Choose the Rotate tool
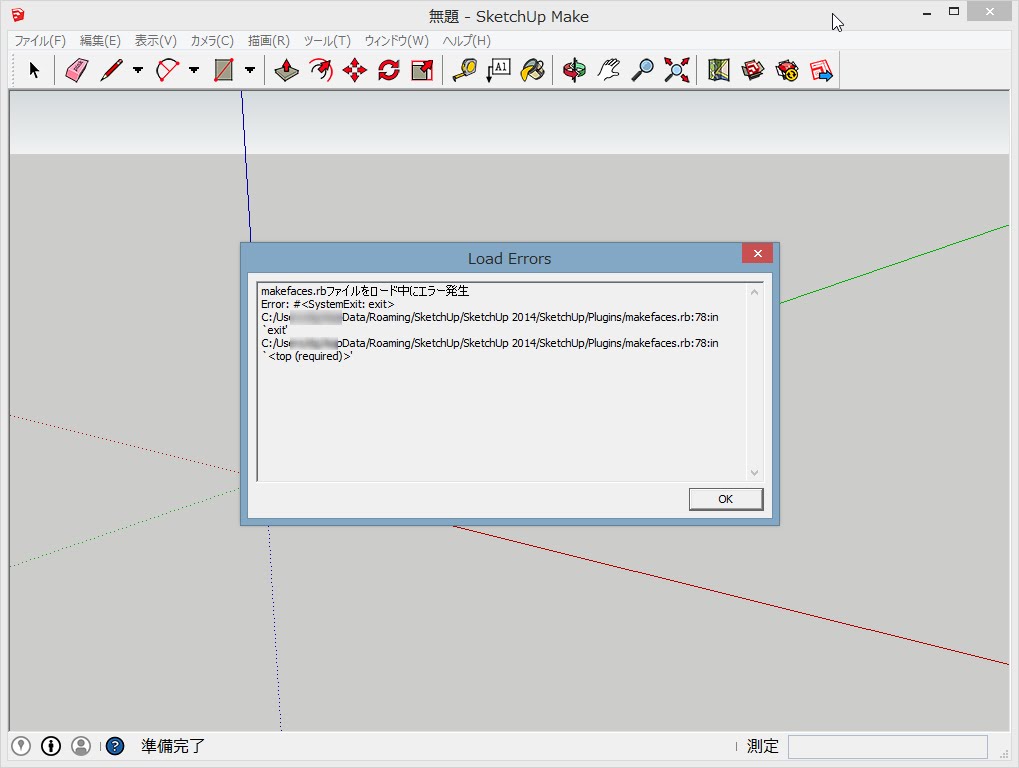The width and height of the screenshot is (1019, 768). click(389, 70)
